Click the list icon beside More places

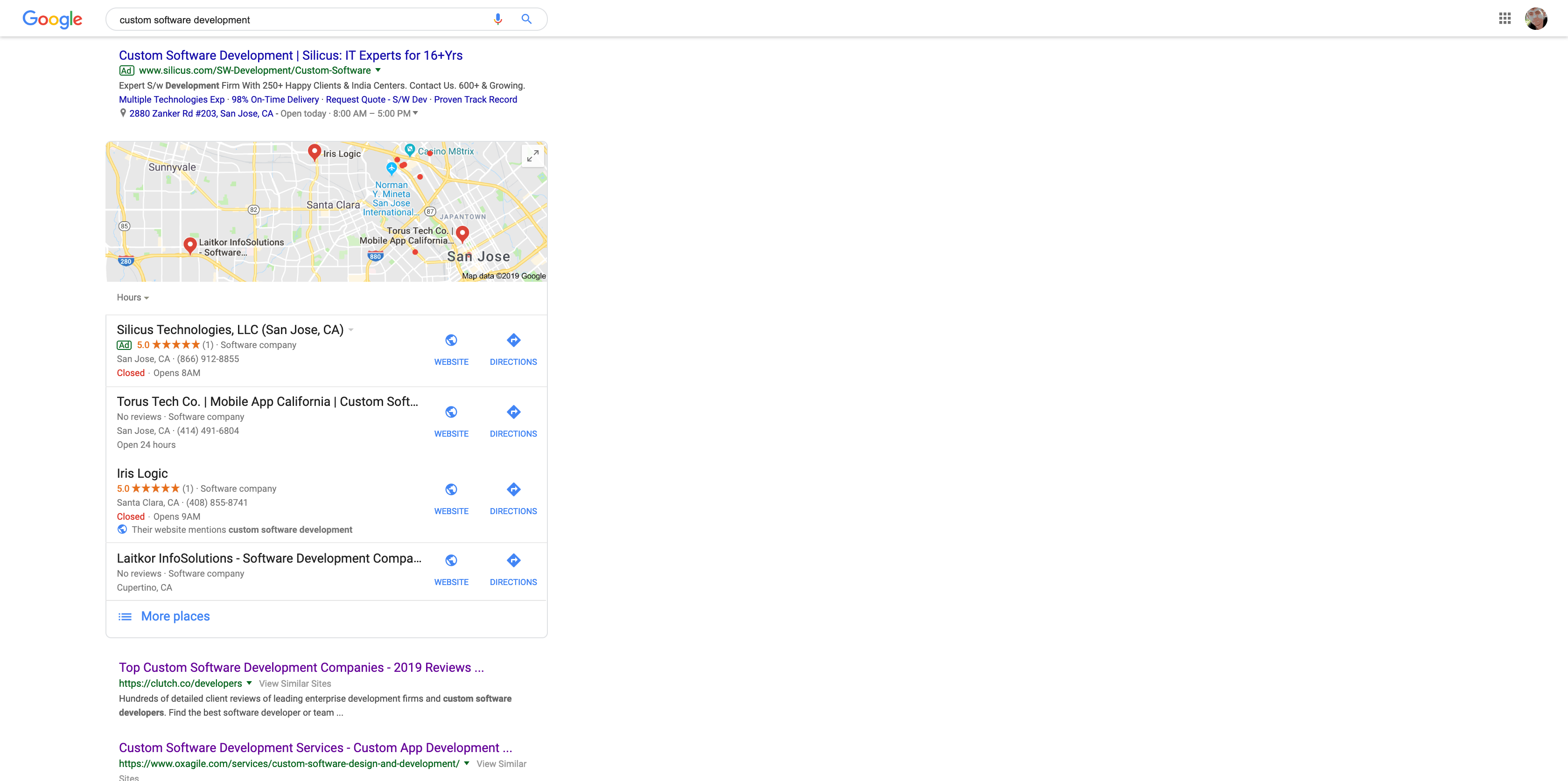tap(125, 617)
